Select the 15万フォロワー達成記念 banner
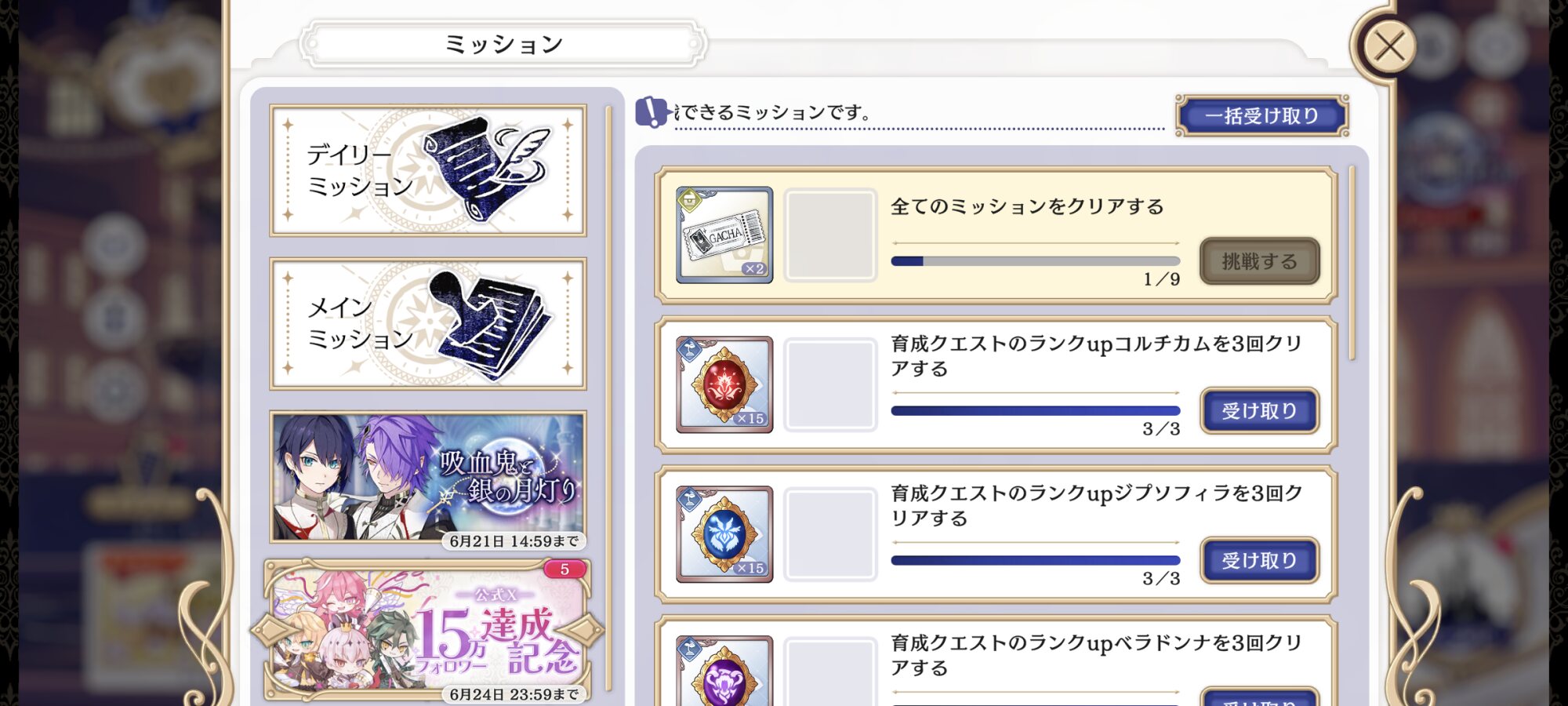The height and width of the screenshot is (706, 1568). point(428,630)
